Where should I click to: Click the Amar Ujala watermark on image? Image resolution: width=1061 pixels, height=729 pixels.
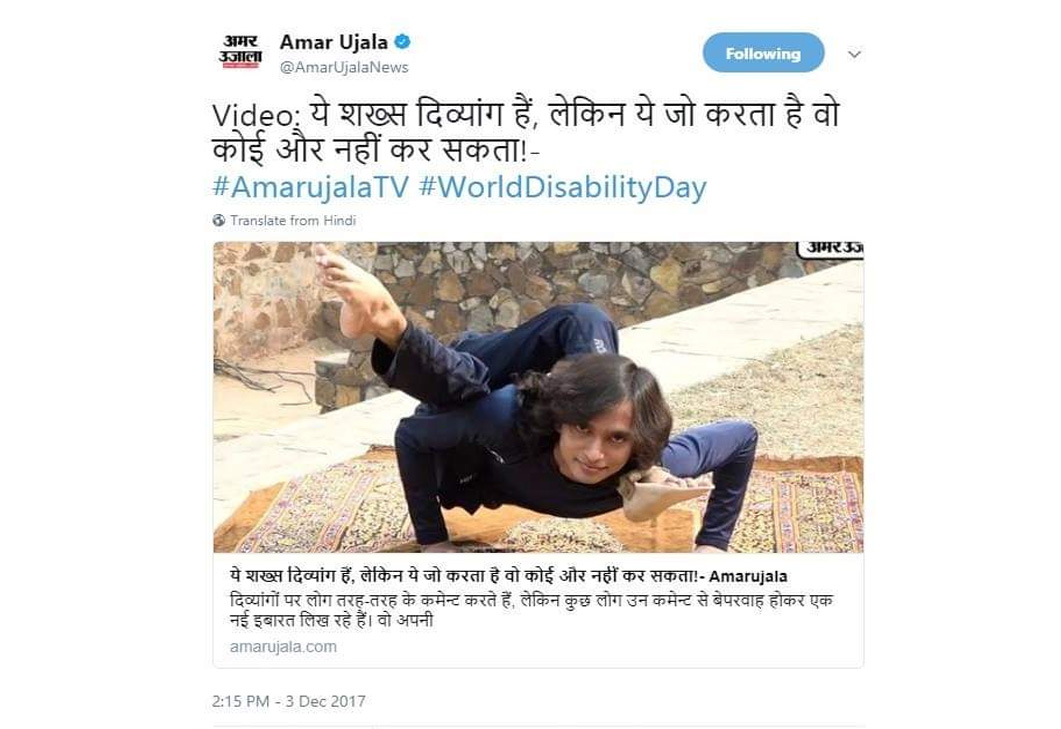click(832, 249)
